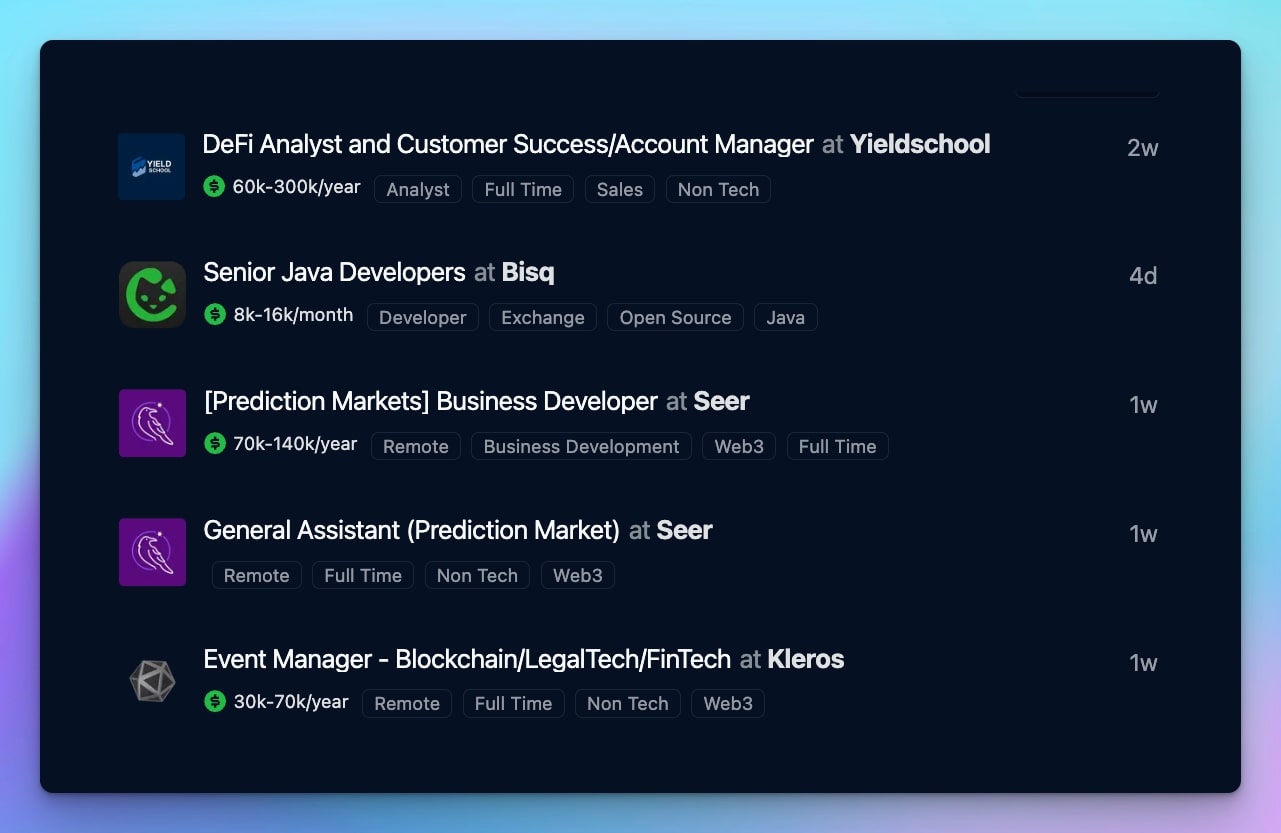Open the DeFi Analyst and Customer Success job
Image resolution: width=1281 pixels, height=833 pixels.
(507, 145)
